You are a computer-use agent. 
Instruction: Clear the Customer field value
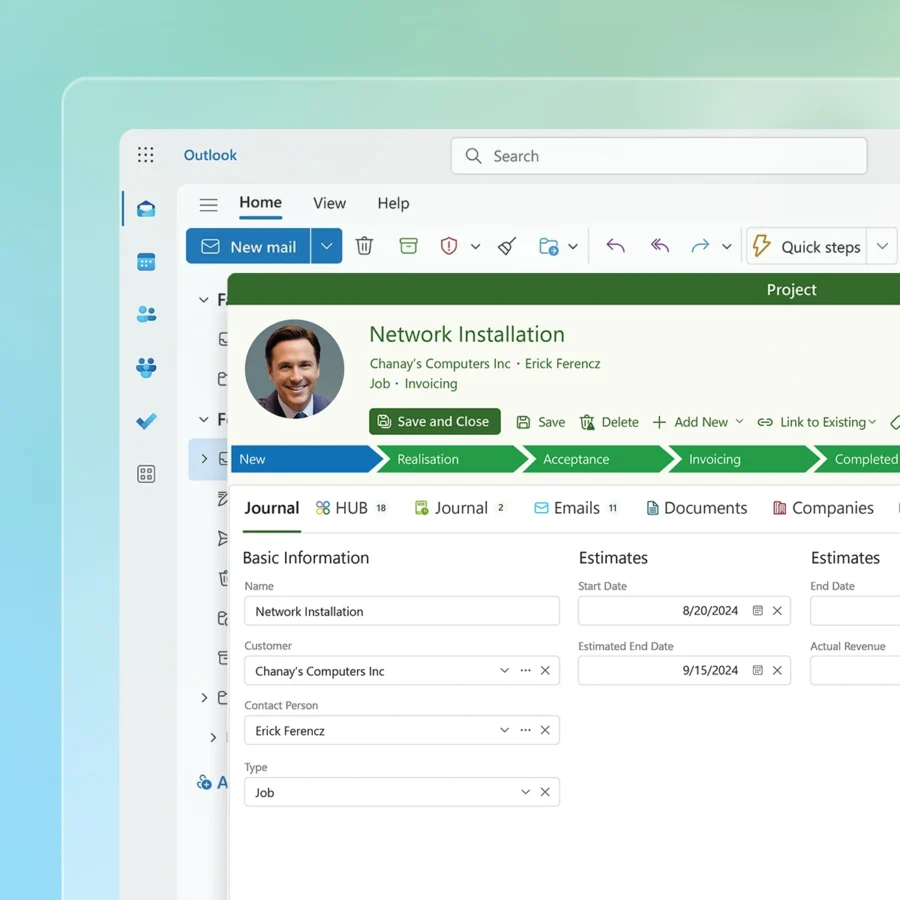(545, 670)
